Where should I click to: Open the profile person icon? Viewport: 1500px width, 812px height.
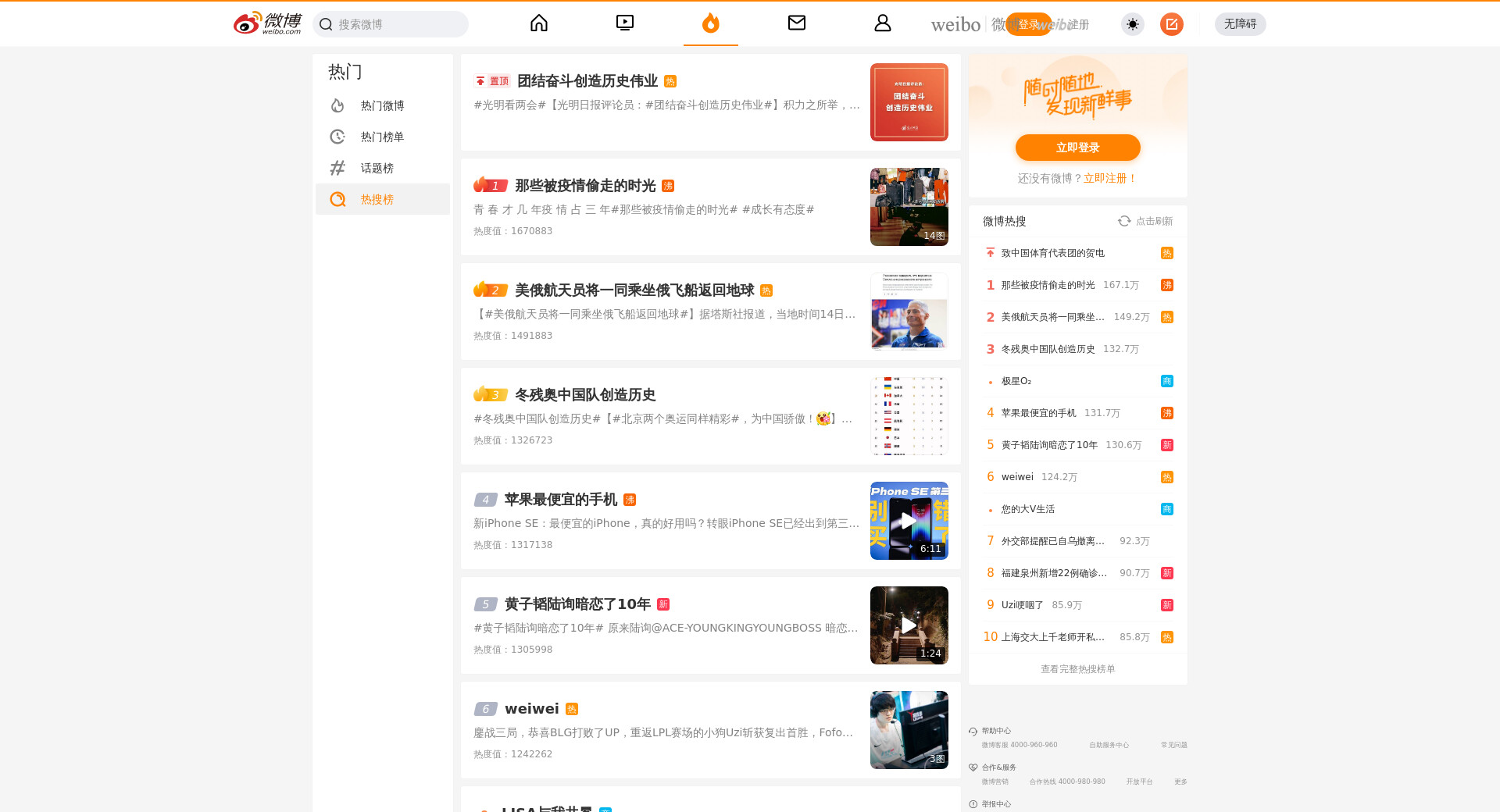(x=883, y=23)
